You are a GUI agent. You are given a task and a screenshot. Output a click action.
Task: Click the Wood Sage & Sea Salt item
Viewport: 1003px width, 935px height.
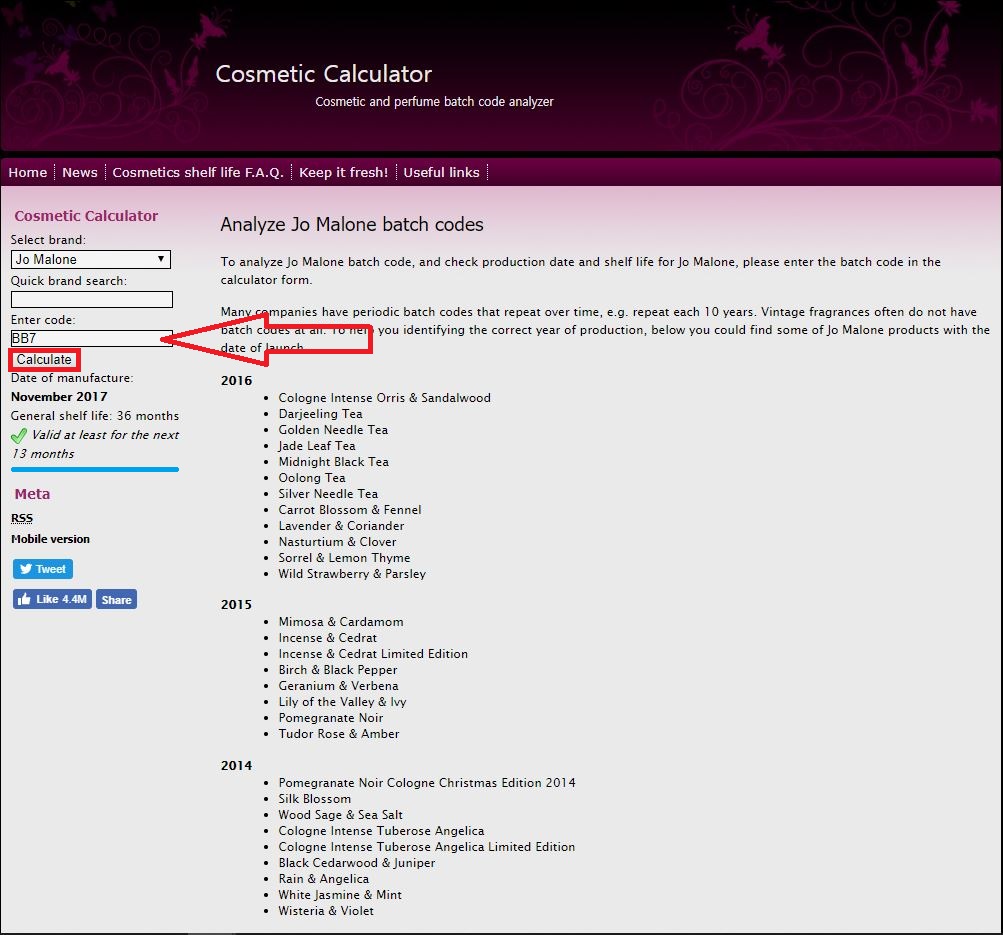coord(340,815)
